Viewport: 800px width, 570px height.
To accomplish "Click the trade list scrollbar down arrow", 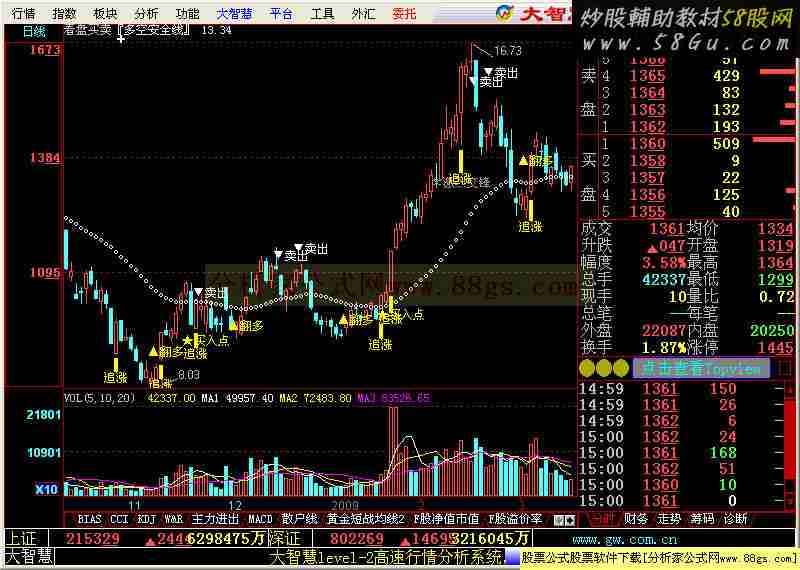I will pos(791,503).
